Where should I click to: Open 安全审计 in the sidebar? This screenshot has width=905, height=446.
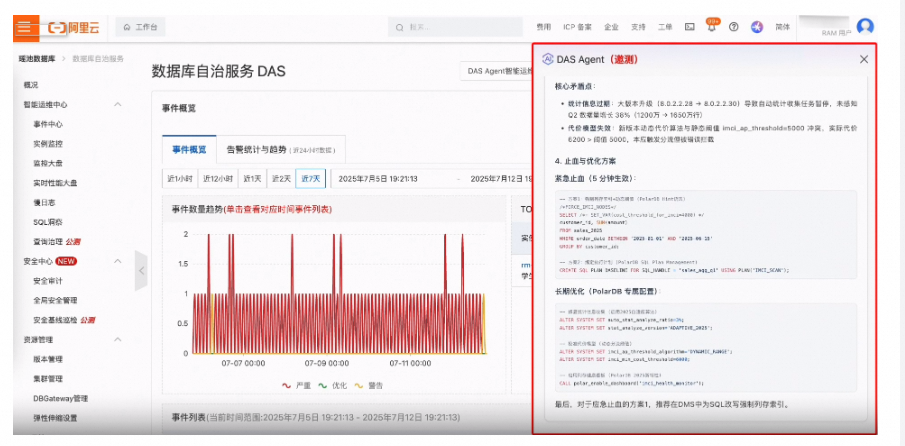[48, 281]
